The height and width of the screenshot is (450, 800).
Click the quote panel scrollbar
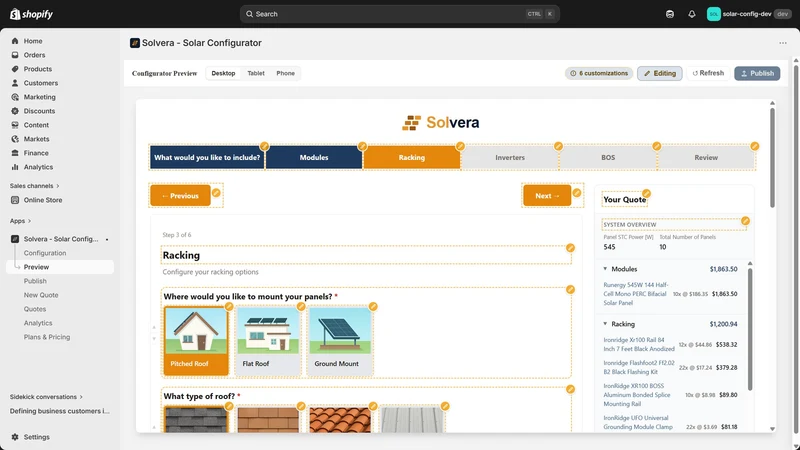coord(749,329)
